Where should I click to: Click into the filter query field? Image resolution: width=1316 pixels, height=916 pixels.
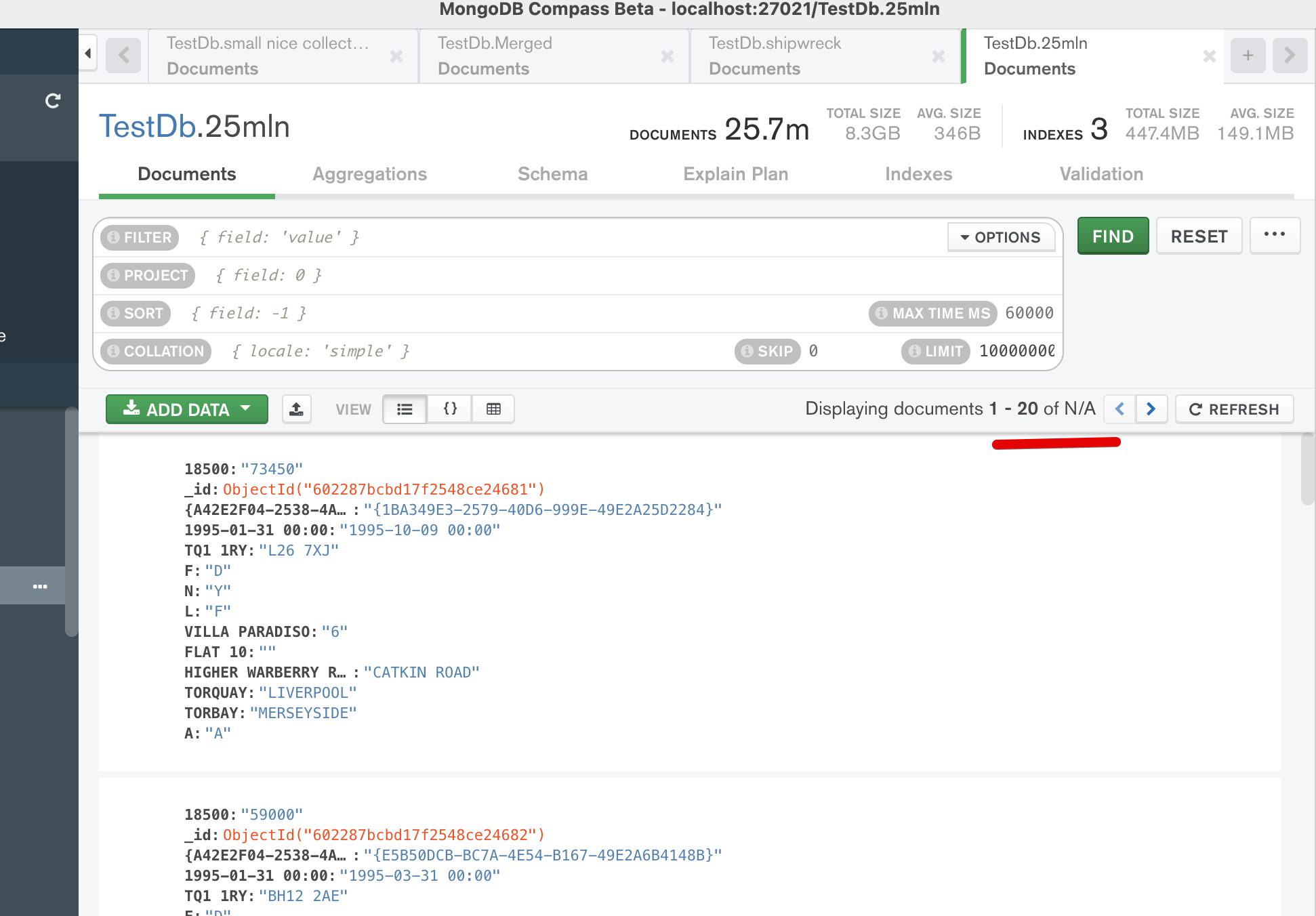(x=562, y=237)
